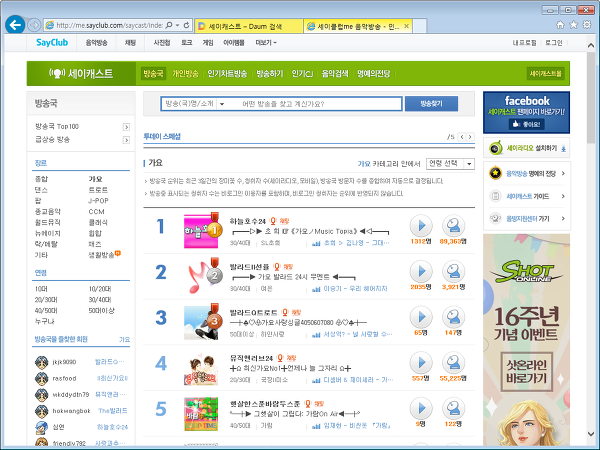
Task: Select the 인기차트방송 tab
Action: (227, 73)
